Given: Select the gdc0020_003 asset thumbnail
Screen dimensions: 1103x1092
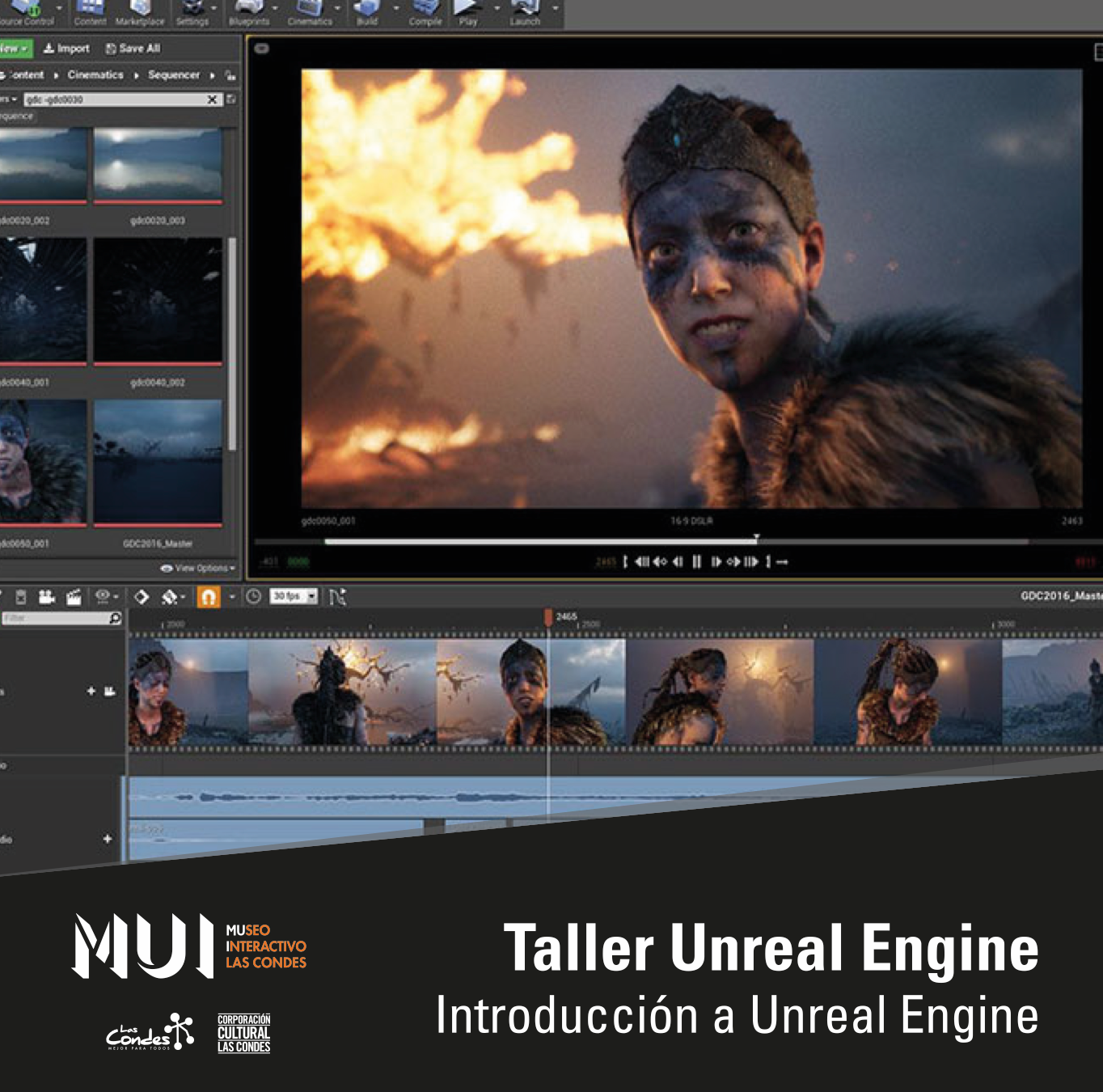Looking at the screenshot, I should [158, 166].
